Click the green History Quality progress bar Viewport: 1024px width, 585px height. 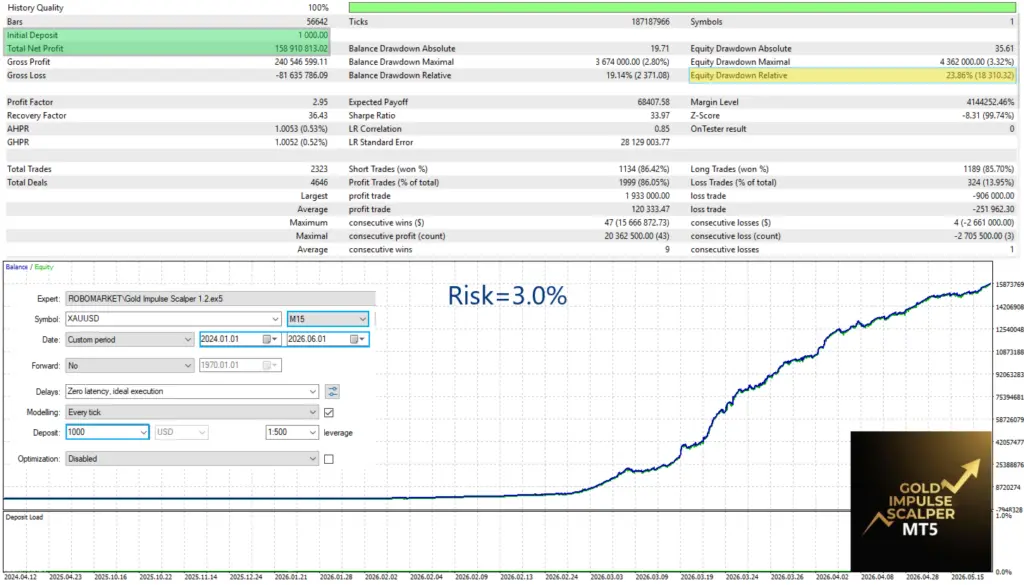pos(682,8)
